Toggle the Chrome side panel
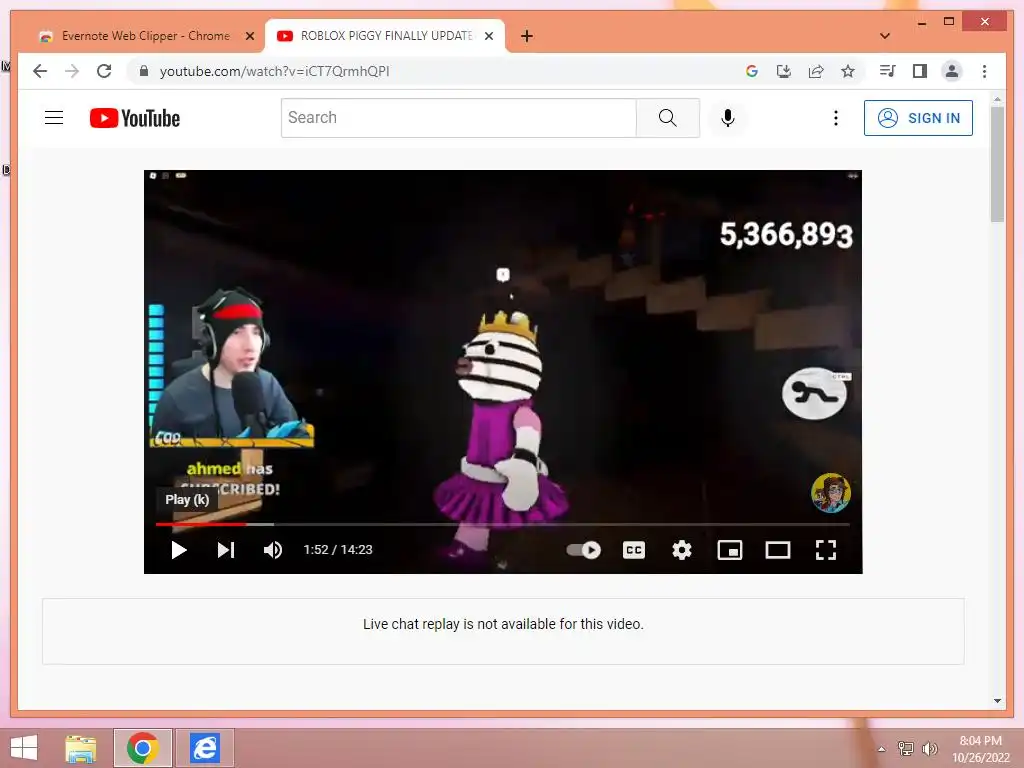The height and width of the screenshot is (768, 1024). [920, 71]
